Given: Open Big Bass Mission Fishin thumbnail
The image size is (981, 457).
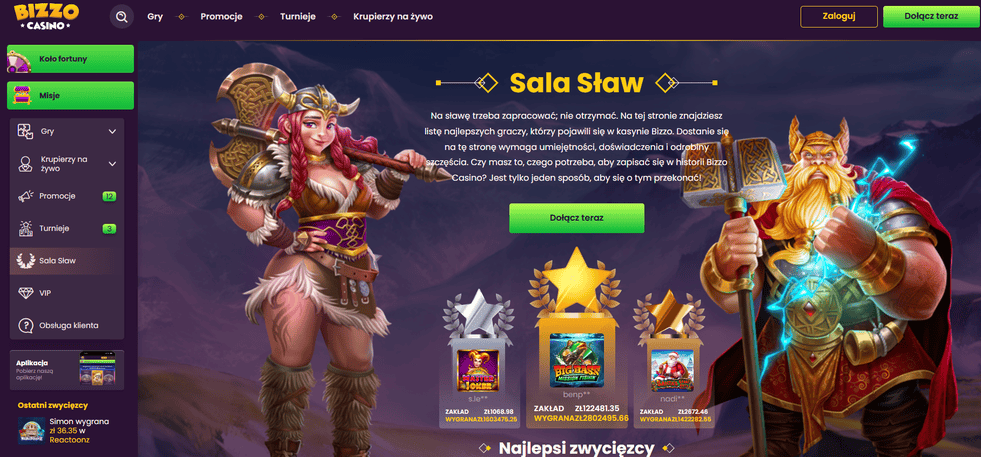Looking at the screenshot, I should click(576, 359).
